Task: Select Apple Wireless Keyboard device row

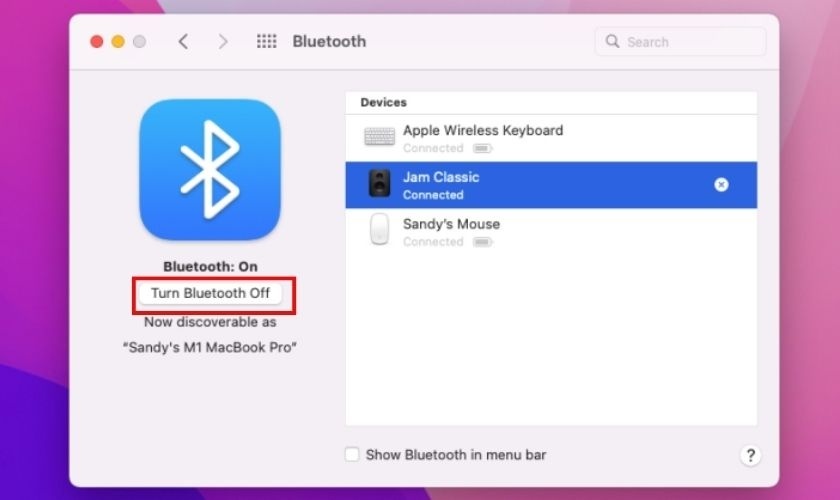Action: point(551,138)
